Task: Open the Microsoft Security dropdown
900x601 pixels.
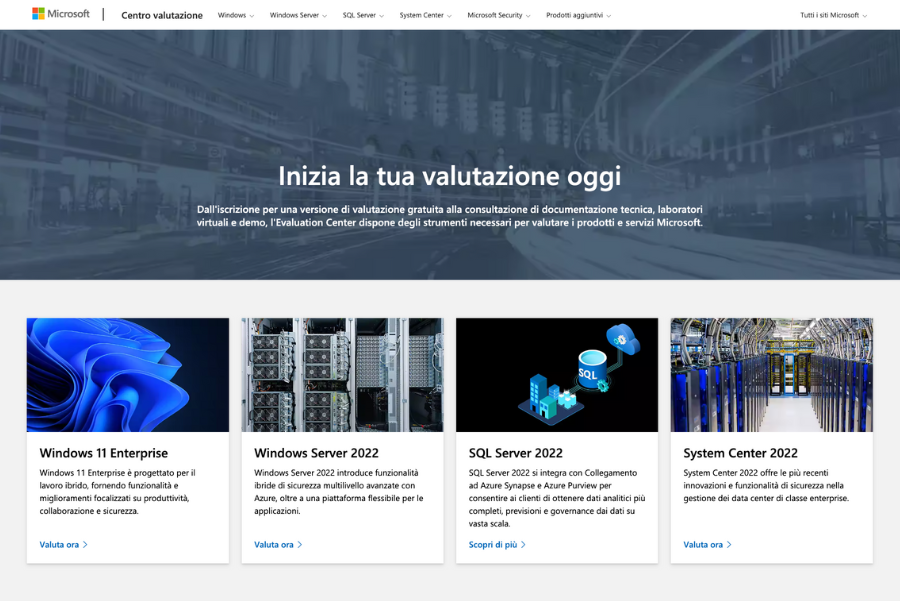Action: (x=498, y=15)
